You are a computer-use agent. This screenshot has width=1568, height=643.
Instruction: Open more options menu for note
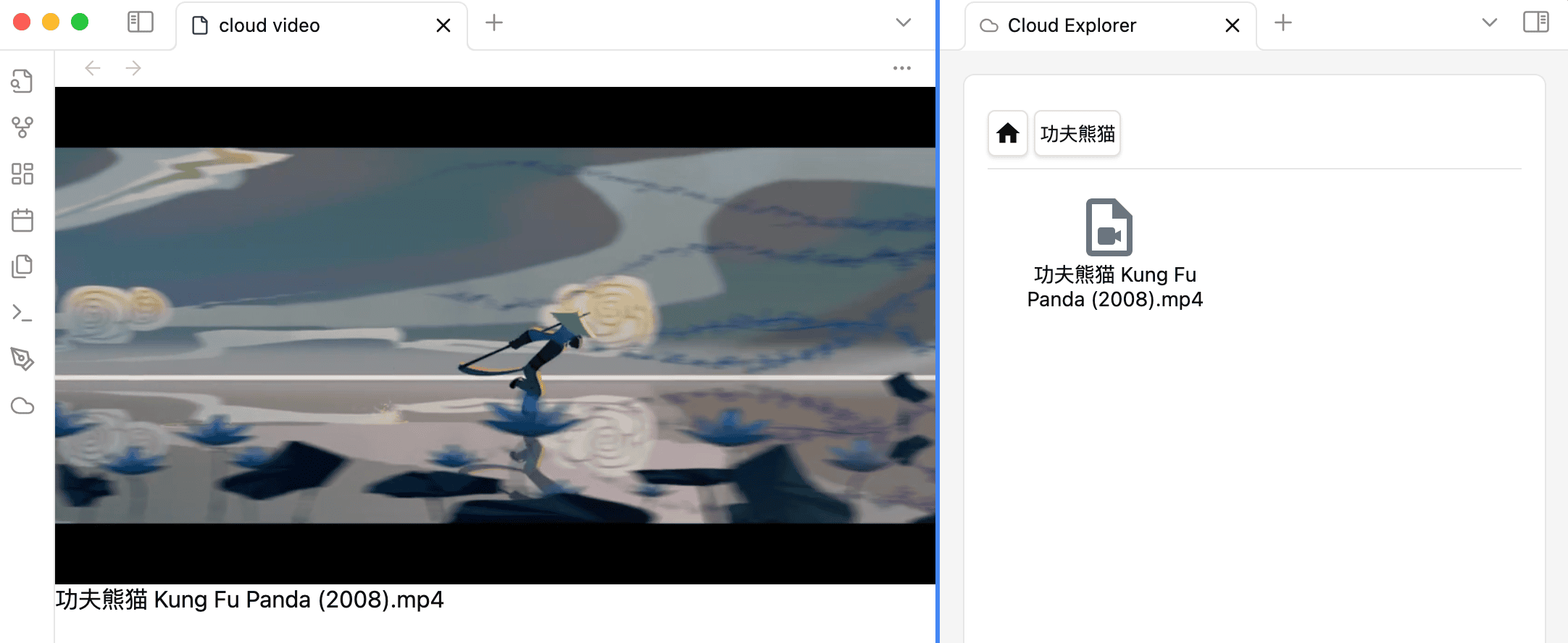[901, 68]
